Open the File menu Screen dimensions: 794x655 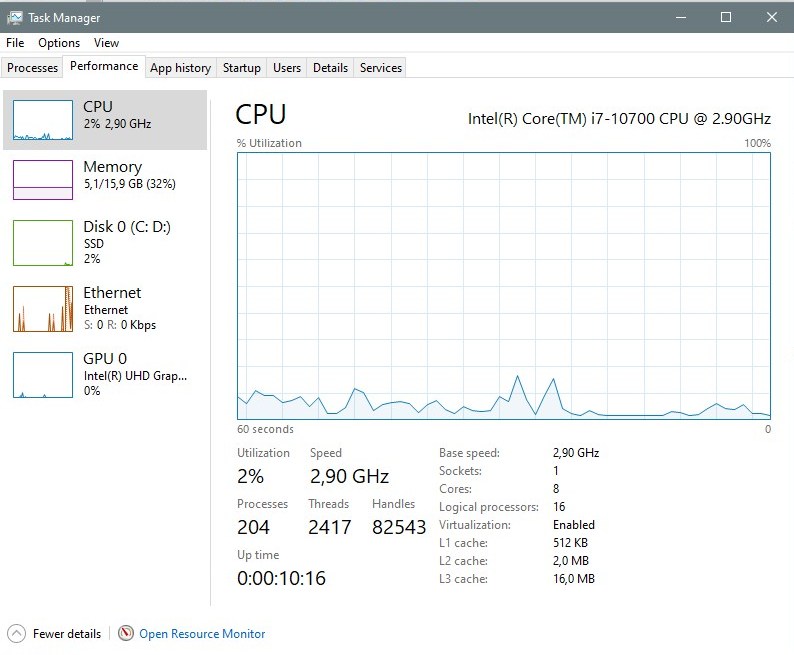(x=15, y=43)
